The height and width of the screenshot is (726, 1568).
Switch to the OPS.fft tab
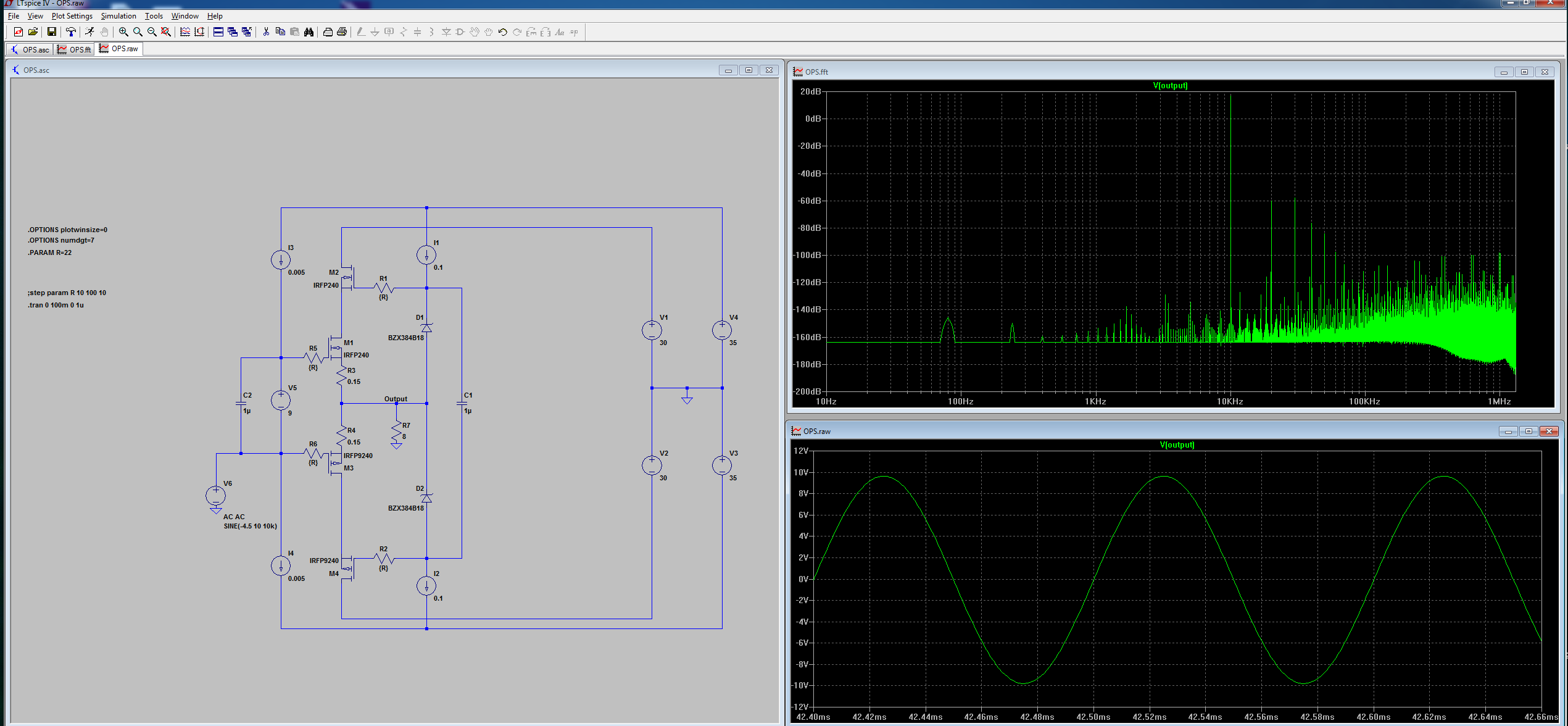click(75, 49)
